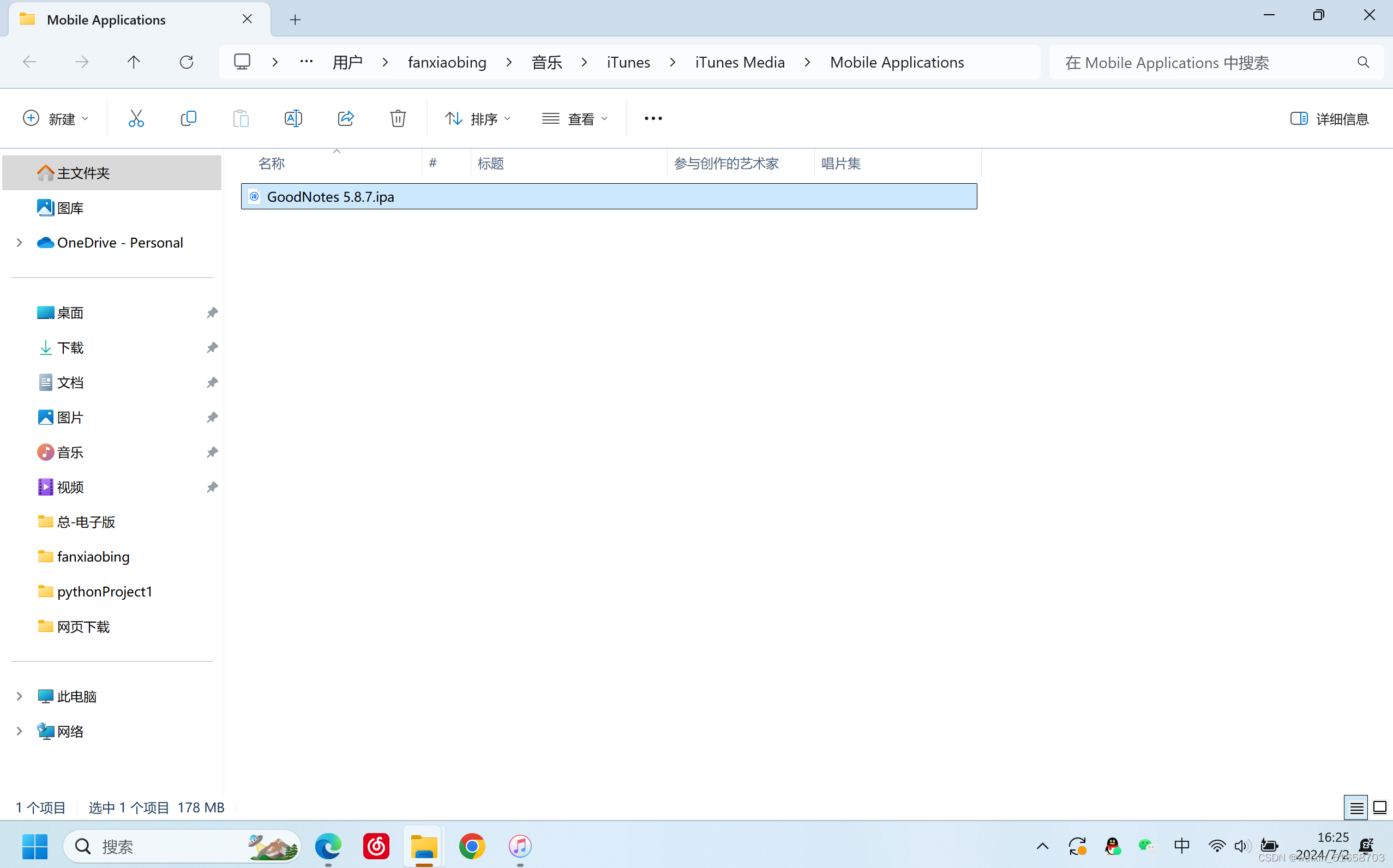Viewport: 1393px width, 868px height.
Task: Click the Rename icon
Action: pyautogui.click(x=293, y=118)
